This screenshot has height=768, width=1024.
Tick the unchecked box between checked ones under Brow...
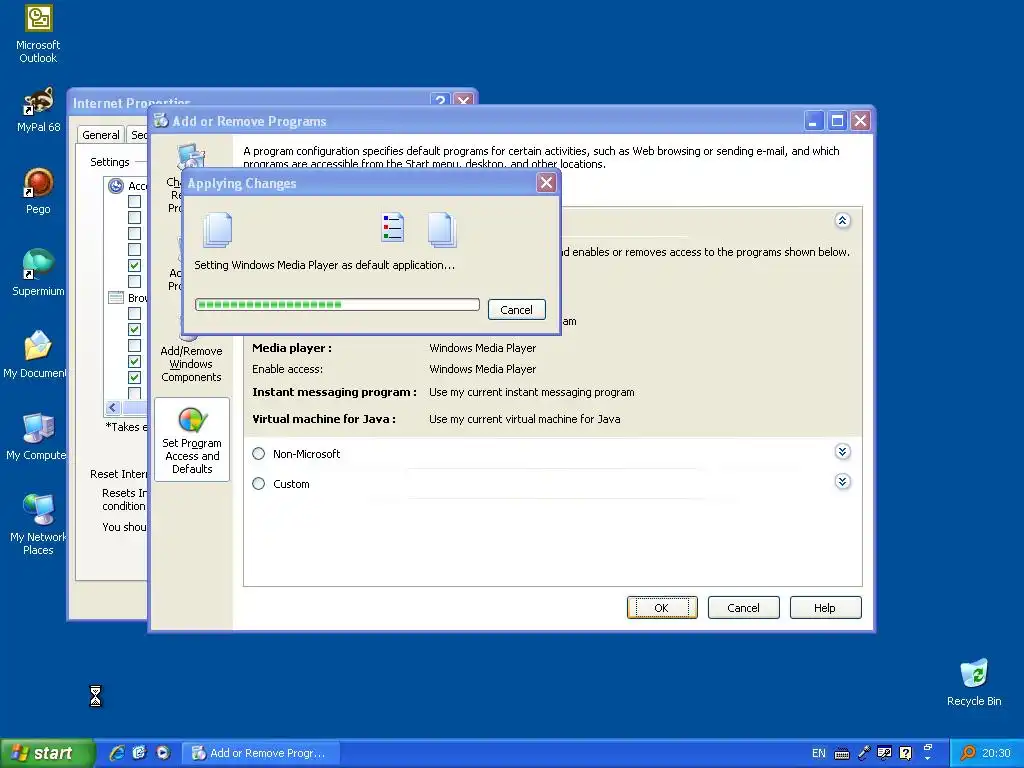point(135,345)
